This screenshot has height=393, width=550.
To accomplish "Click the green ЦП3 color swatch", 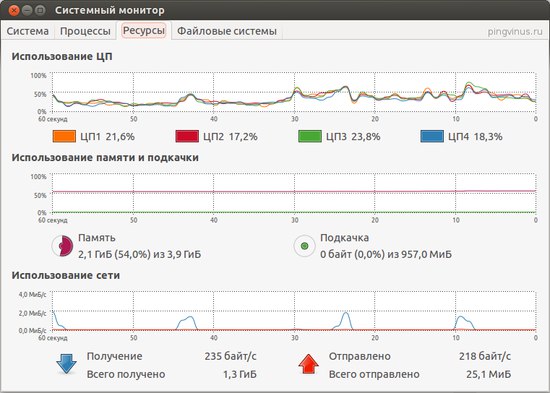I will (310, 136).
